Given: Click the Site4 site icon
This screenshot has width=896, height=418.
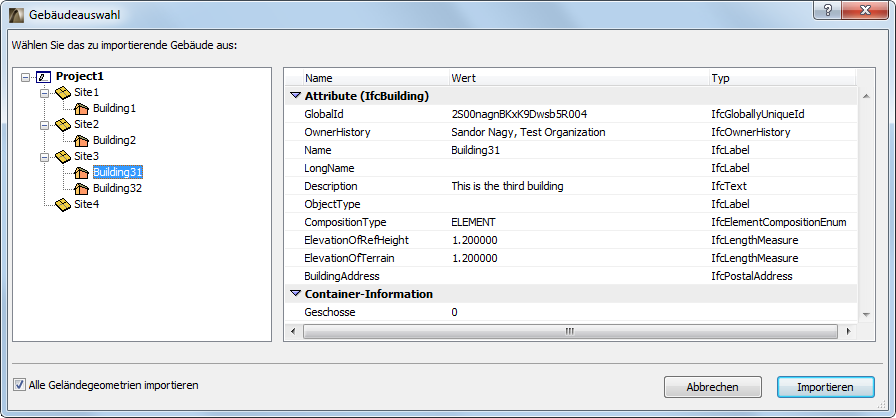Looking at the screenshot, I should click(63, 204).
